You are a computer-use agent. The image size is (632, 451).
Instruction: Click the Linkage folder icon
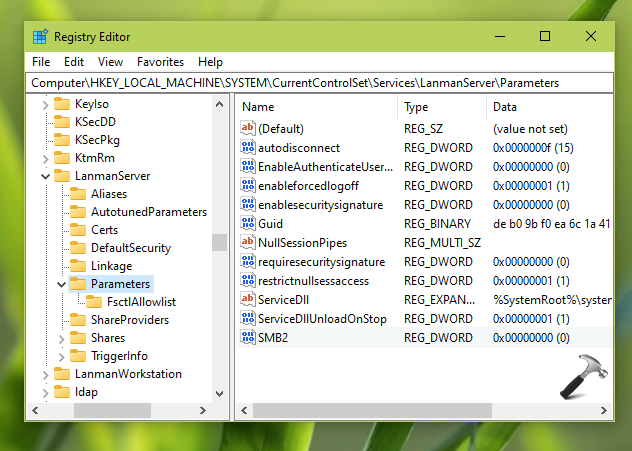tap(78, 266)
